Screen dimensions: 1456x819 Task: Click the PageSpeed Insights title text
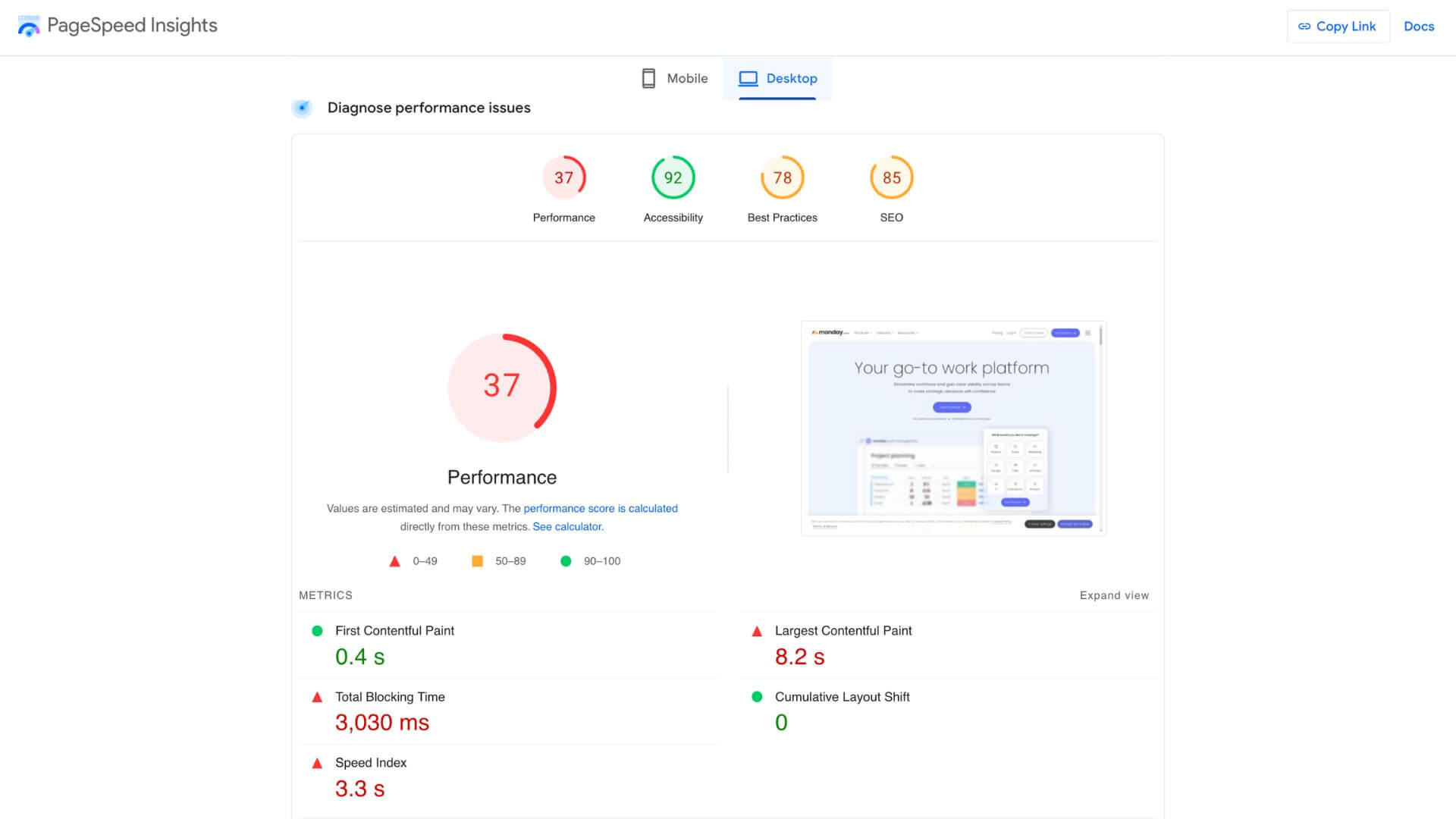pyautogui.click(x=132, y=26)
